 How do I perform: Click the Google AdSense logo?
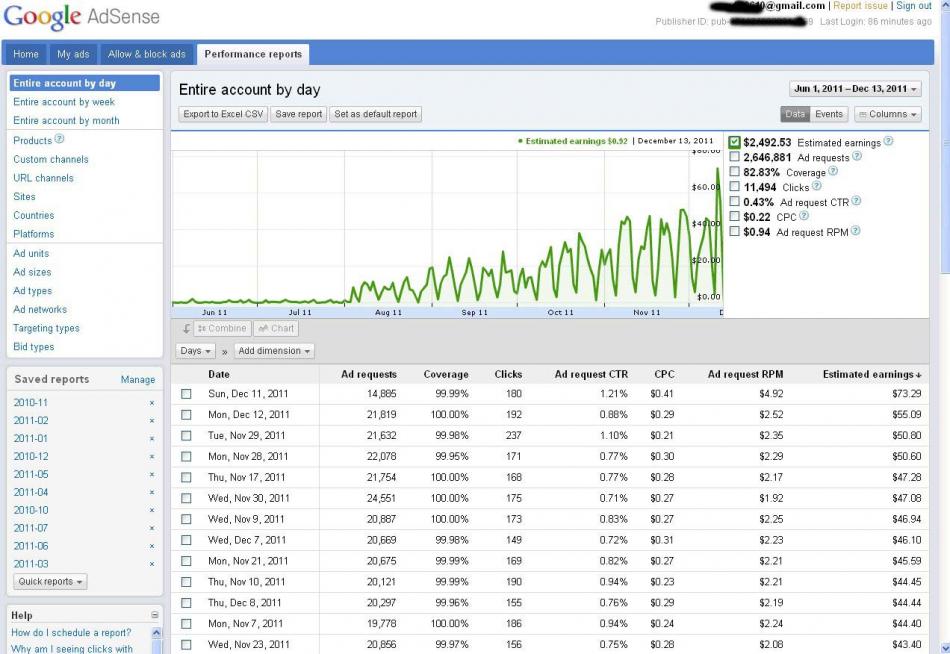click(82, 16)
